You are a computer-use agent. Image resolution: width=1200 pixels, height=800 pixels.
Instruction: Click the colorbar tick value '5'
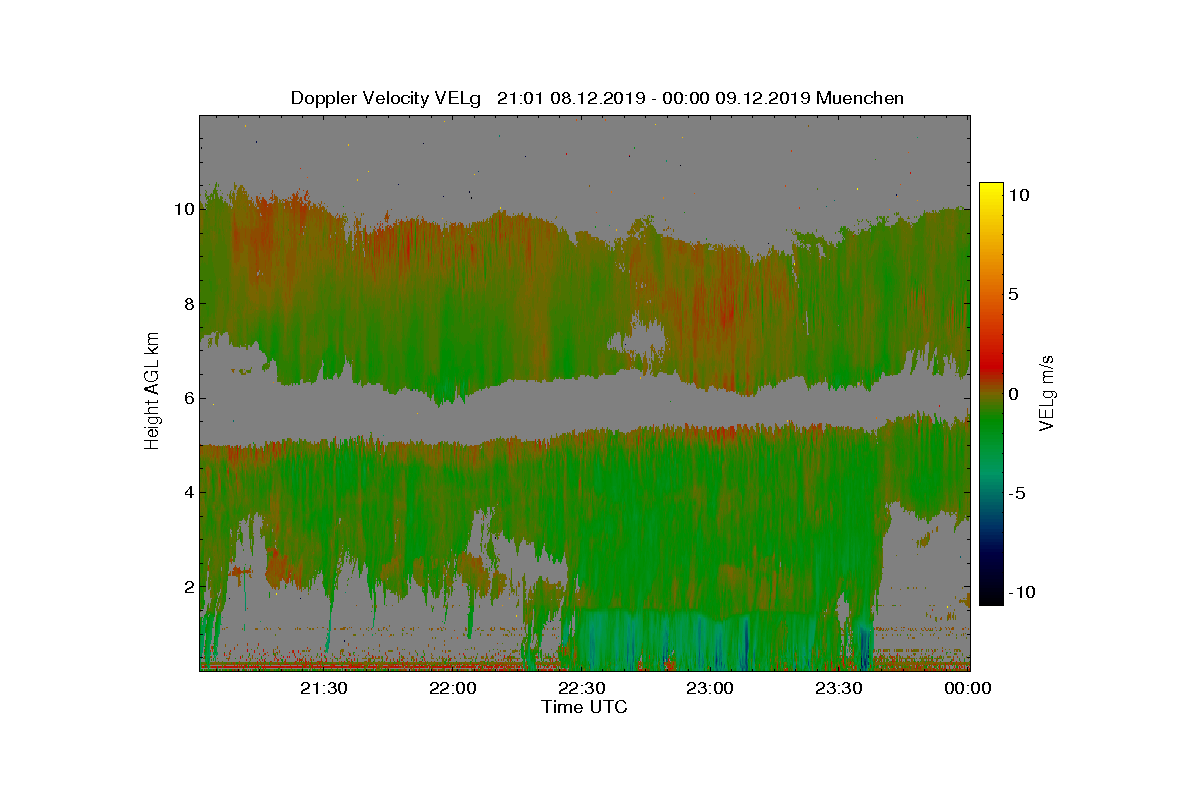click(x=1013, y=295)
